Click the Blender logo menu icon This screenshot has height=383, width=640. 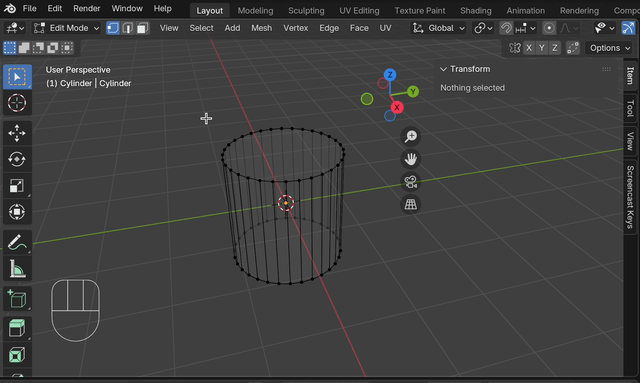(10, 8)
